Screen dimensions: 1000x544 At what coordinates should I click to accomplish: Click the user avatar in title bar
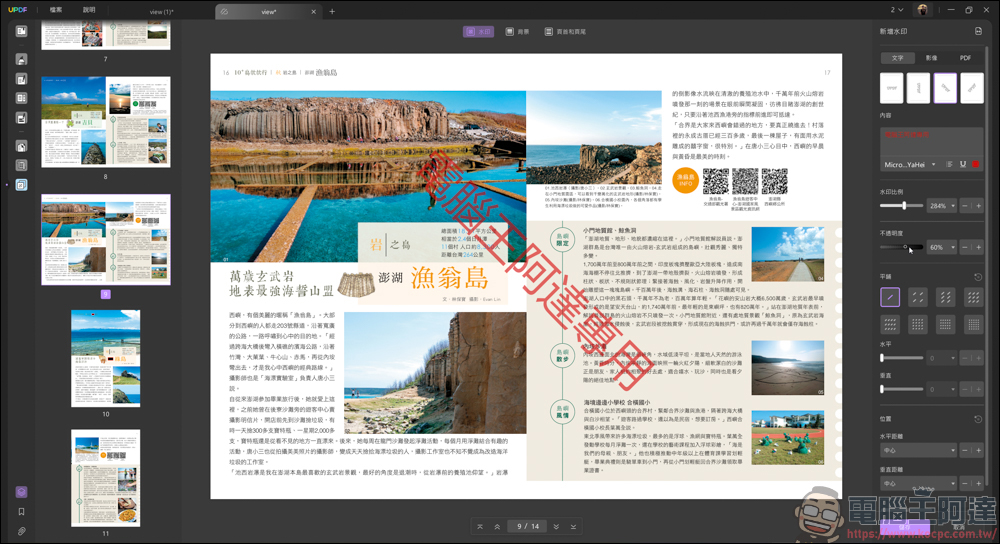922,10
